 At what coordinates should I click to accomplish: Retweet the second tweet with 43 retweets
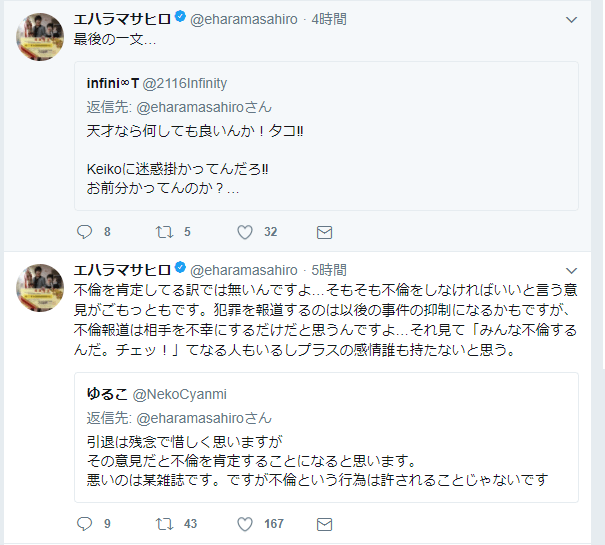pyautogui.click(x=166, y=523)
